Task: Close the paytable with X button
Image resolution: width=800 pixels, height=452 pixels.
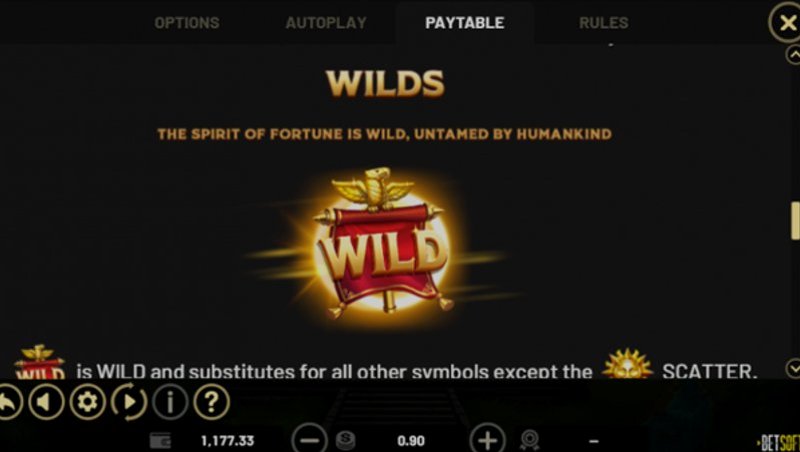Action: coord(786,22)
